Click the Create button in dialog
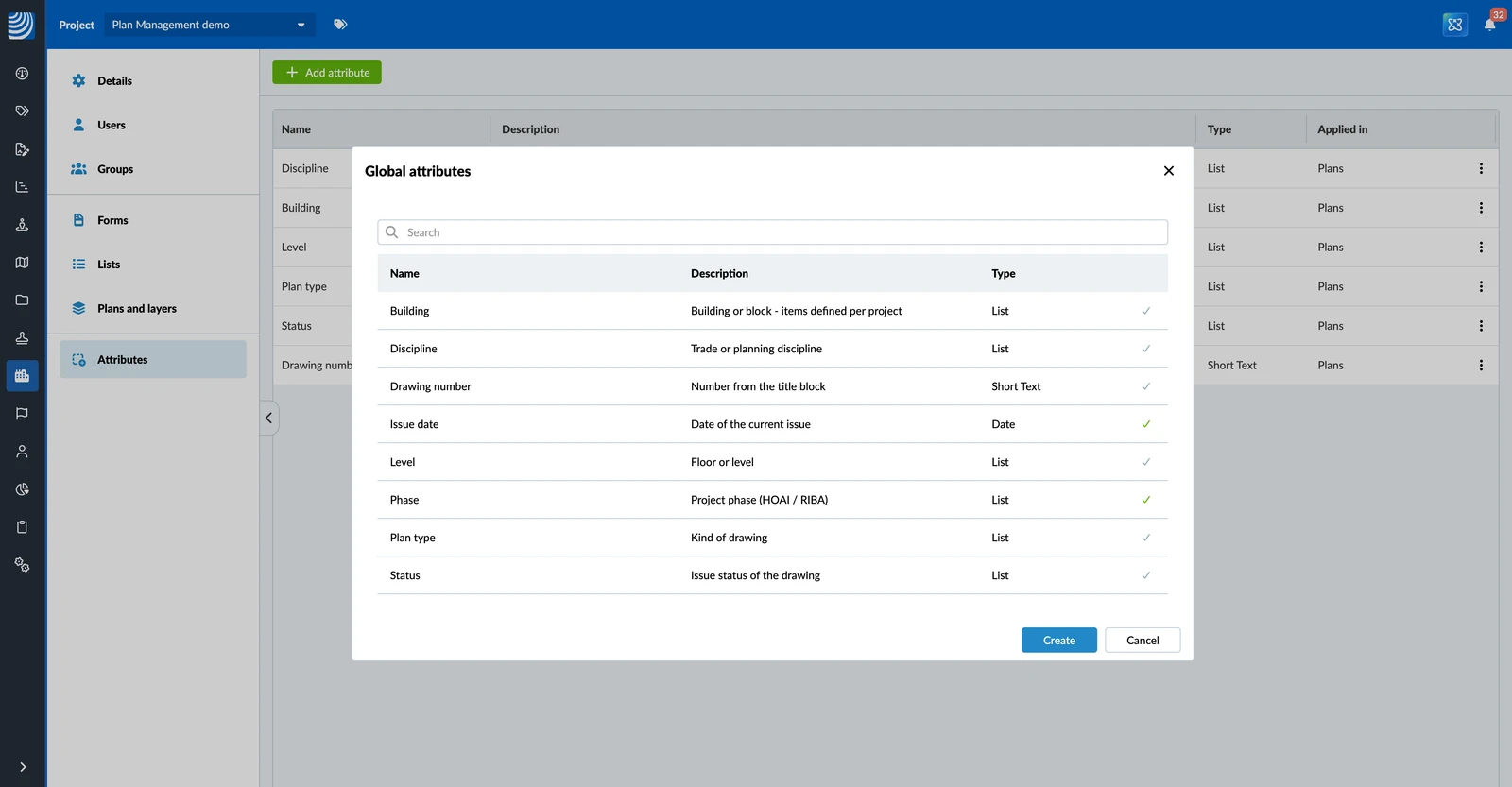The height and width of the screenshot is (787, 1512). tap(1059, 640)
